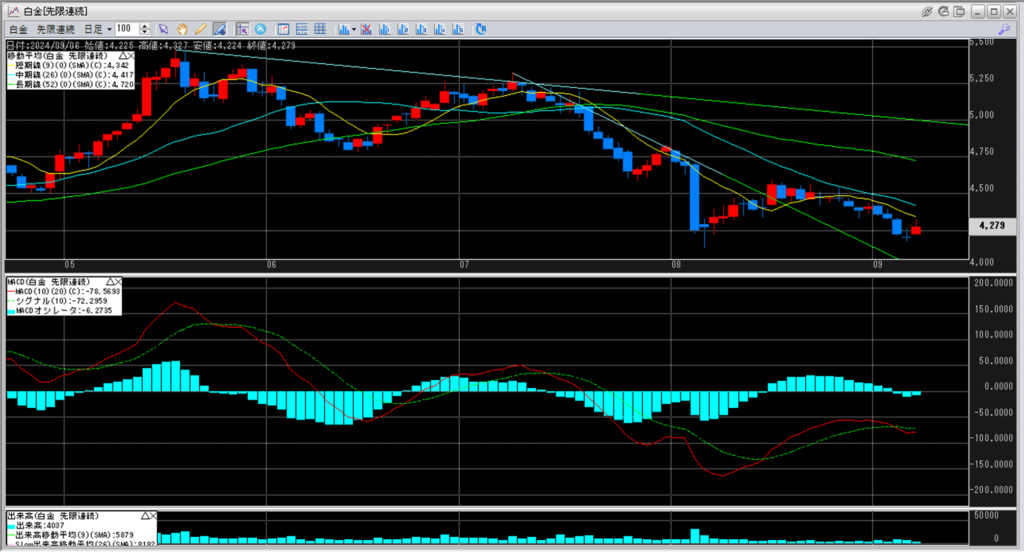Click the blue reload R icon

(x=481, y=29)
